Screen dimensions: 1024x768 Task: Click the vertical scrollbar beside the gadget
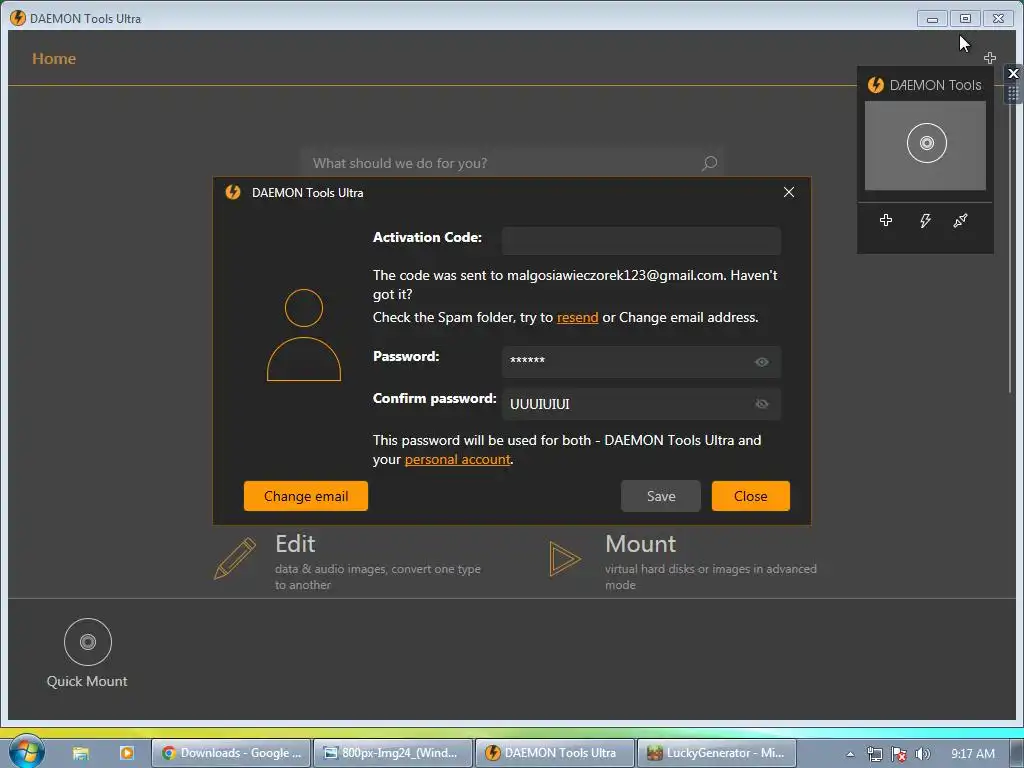[x=1010, y=248]
